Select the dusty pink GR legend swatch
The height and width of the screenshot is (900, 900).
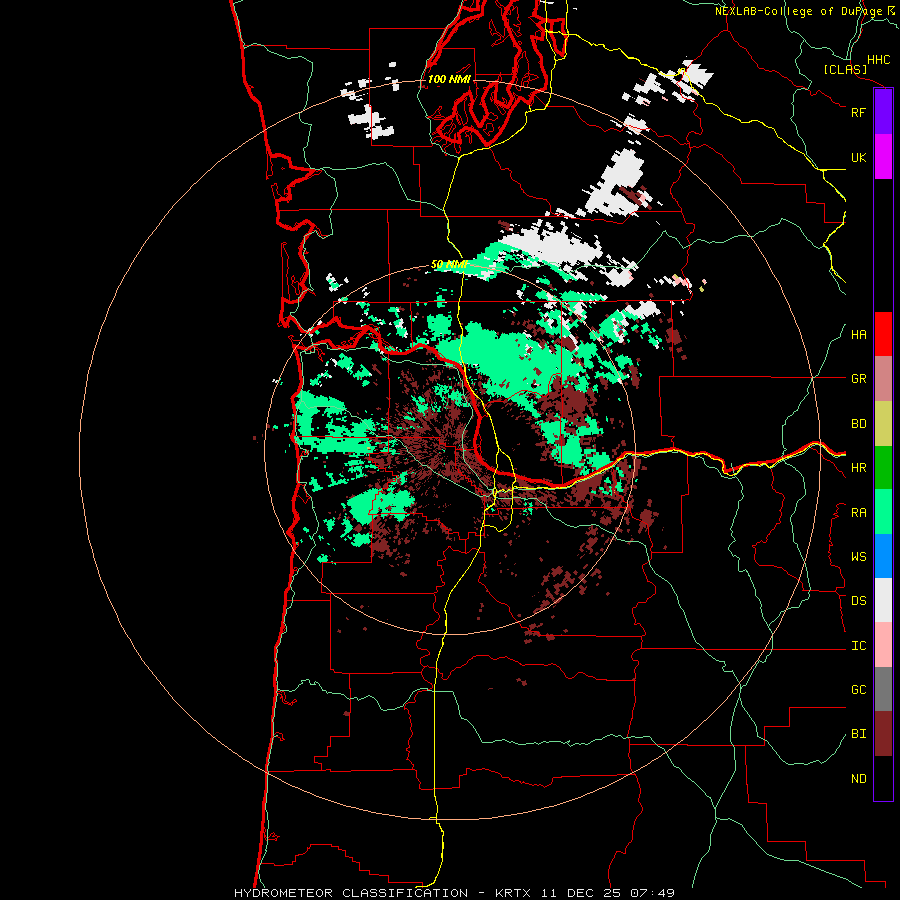pos(883,378)
